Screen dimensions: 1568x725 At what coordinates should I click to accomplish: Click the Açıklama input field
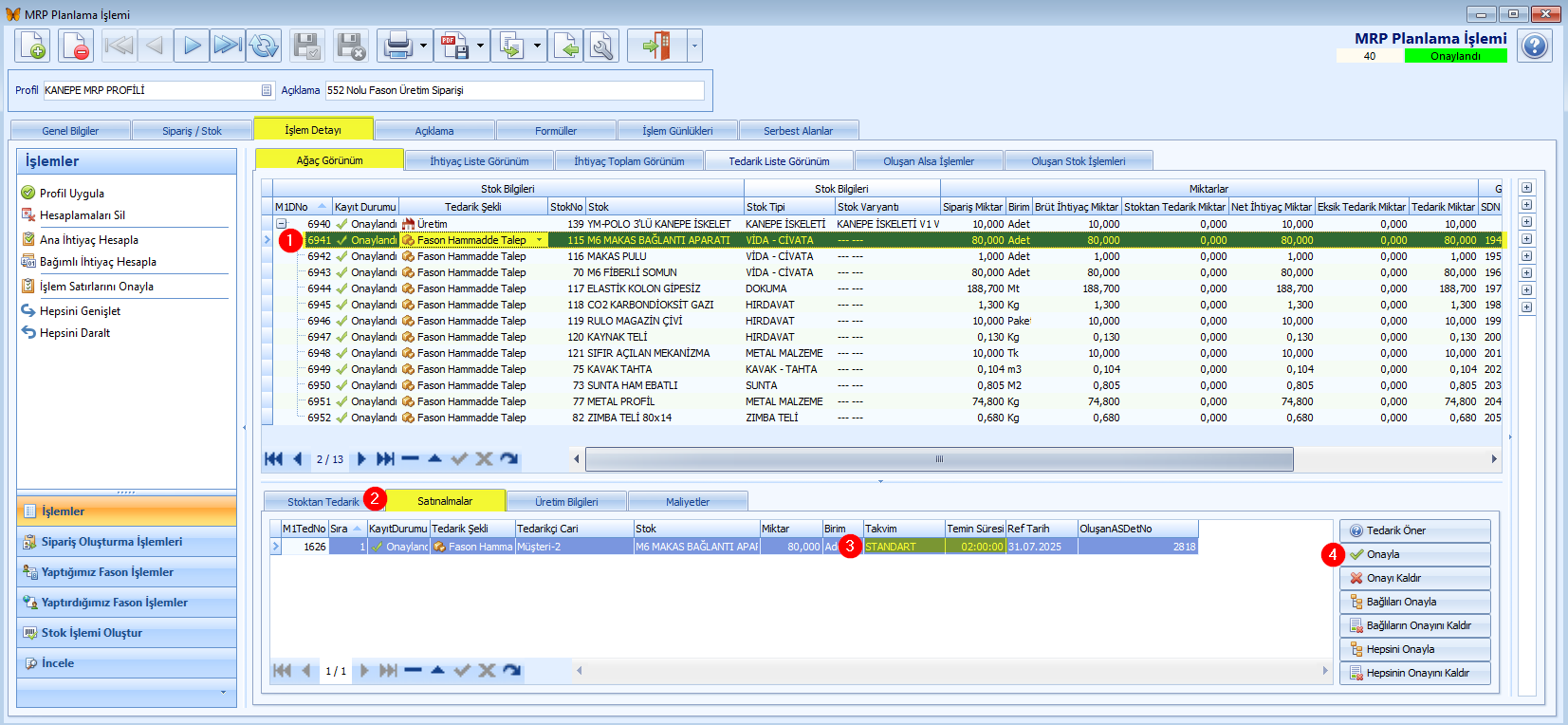coord(514,90)
